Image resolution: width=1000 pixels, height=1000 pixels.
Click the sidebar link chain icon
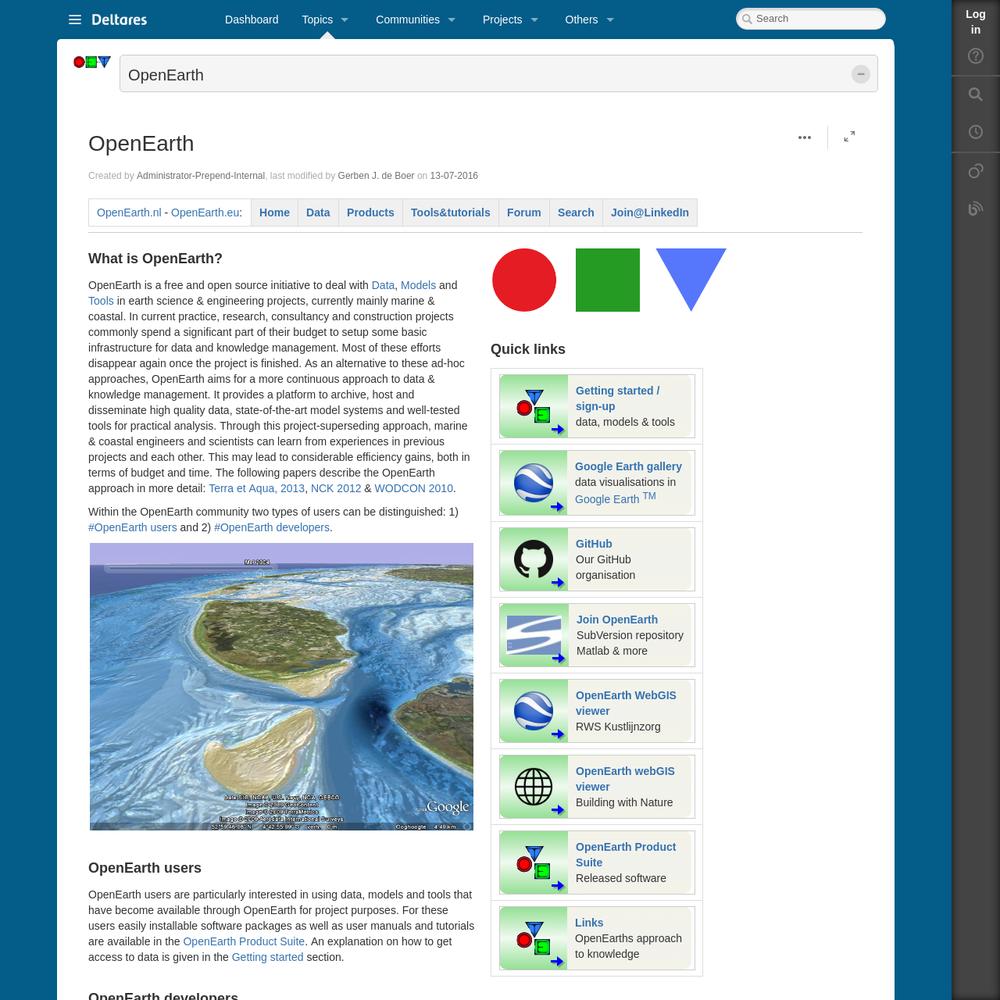pos(975,171)
